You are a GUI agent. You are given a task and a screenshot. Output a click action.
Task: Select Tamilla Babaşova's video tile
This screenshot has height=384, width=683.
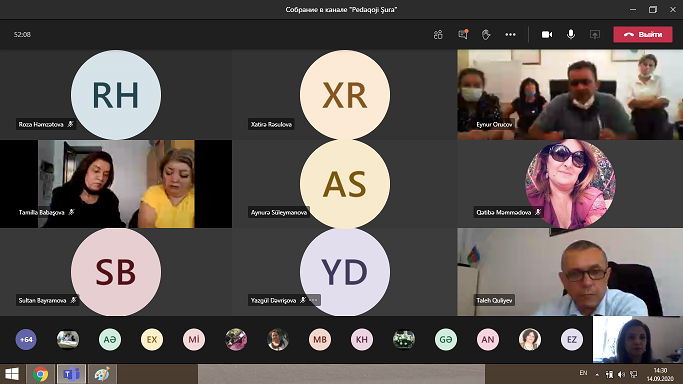(x=116, y=184)
